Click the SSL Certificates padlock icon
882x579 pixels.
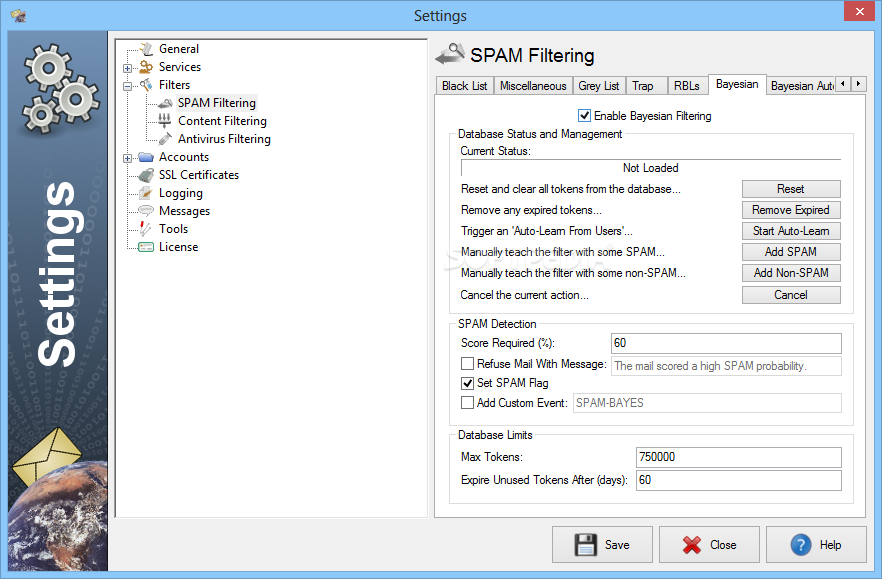(146, 175)
